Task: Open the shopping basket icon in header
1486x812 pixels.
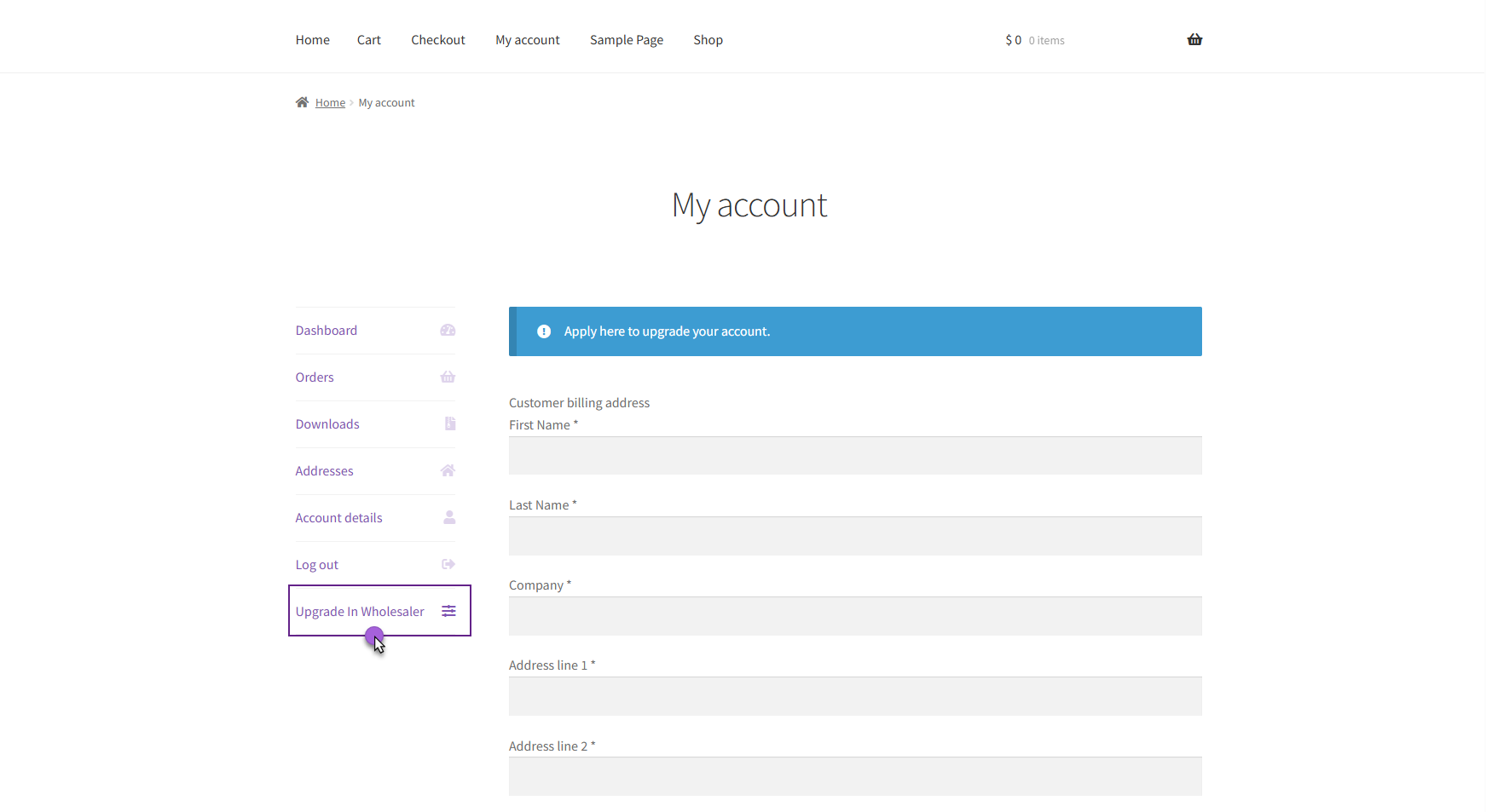Action: [1194, 39]
